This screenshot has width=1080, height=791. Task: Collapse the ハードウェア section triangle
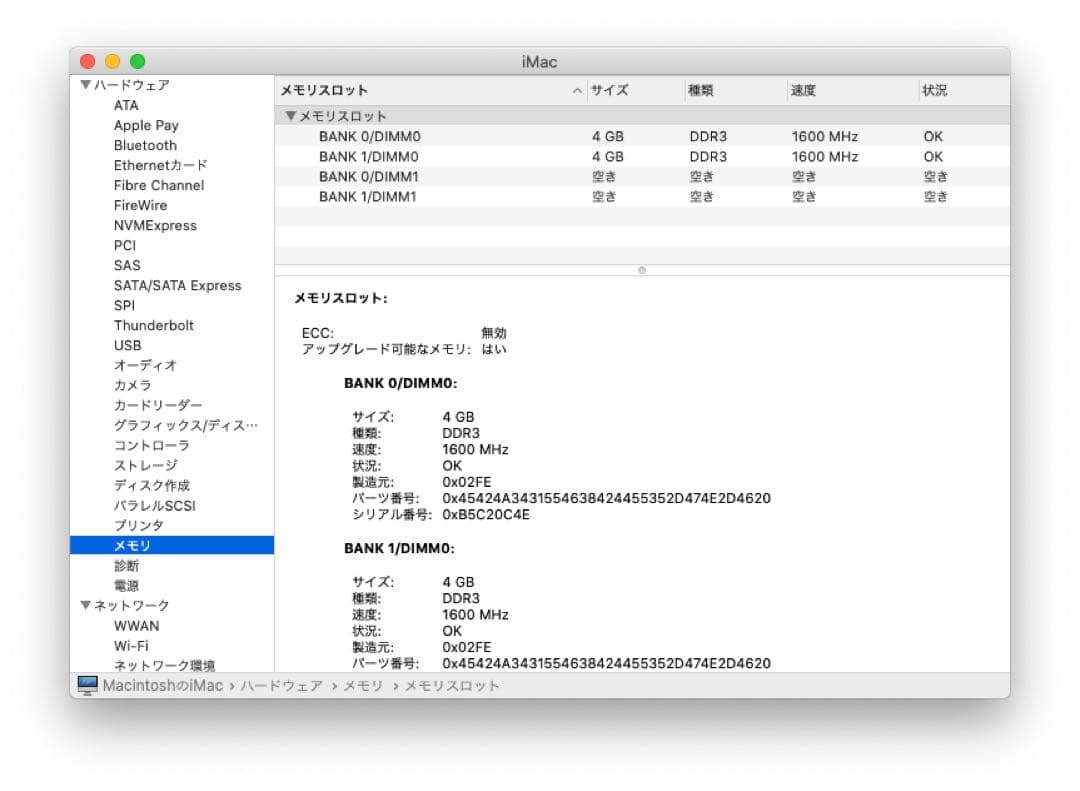click(x=85, y=85)
